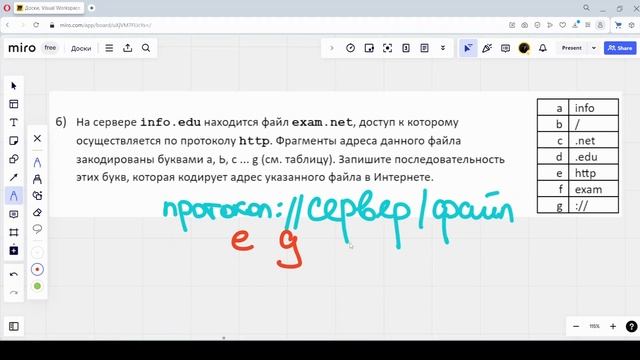The width and height of the screenshot is (640, 360).
Task: Reload the page in browser
Action: click(x=36, y=25)
